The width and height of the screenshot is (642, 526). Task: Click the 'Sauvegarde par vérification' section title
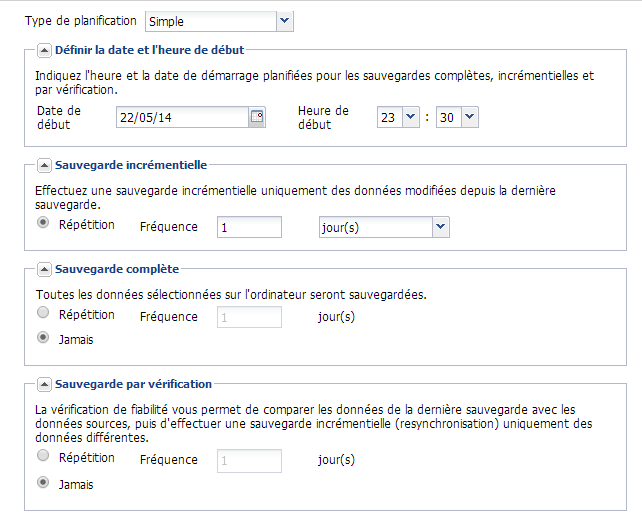pyautogui.click(x=133, y=384)
